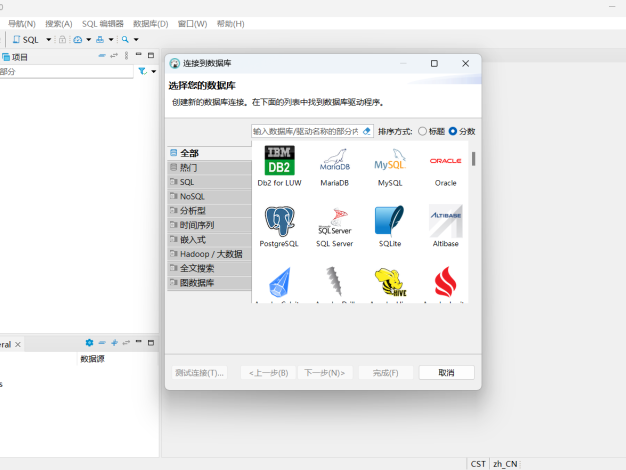The width and height of the screenshot is (626, 470).
Task: Choose the Db2 for LUW driver icon
Action: coord(279,161)
